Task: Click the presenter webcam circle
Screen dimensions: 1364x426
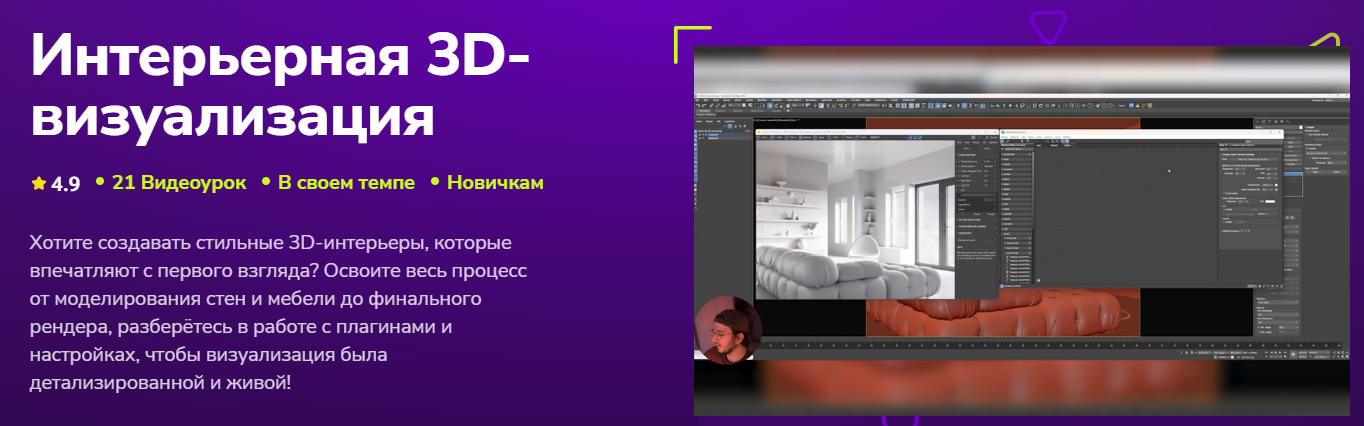Action: pyautogui.click(x=727, y=331)
